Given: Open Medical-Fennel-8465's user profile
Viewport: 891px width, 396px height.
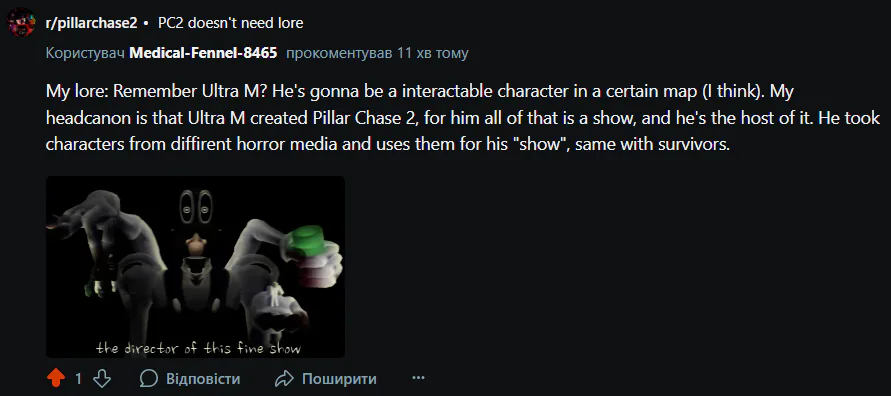Looking at the screenshot, I should [x=203, y=53].
